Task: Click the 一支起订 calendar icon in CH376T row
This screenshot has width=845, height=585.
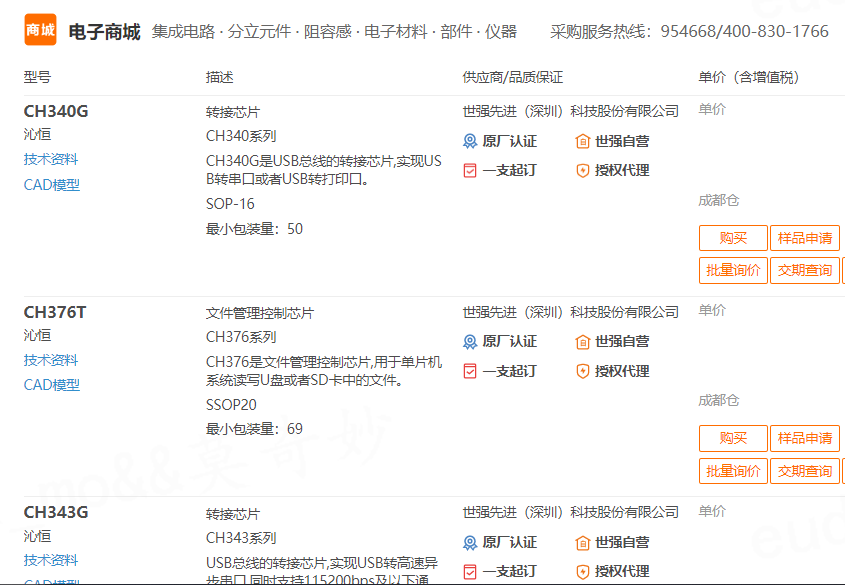Action: pyautogui.click(x=470, y=371)
